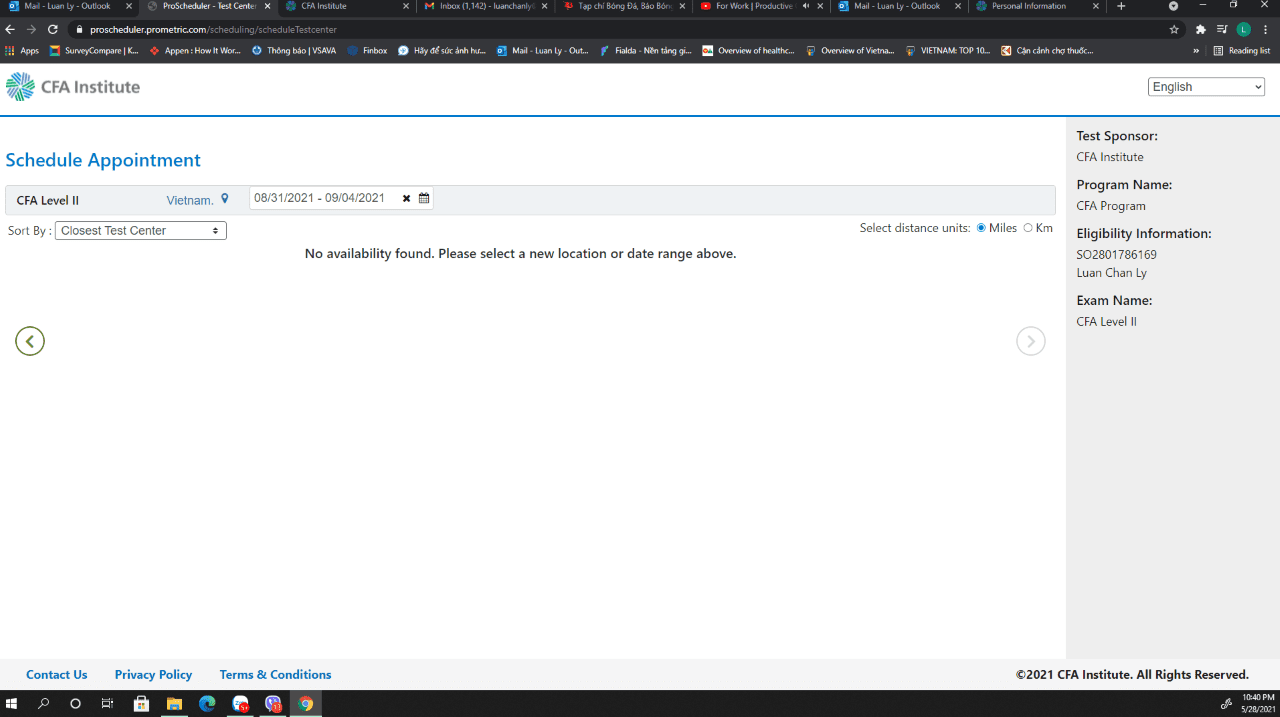Open the Cortana circle on the taskbar

(75, 704)
